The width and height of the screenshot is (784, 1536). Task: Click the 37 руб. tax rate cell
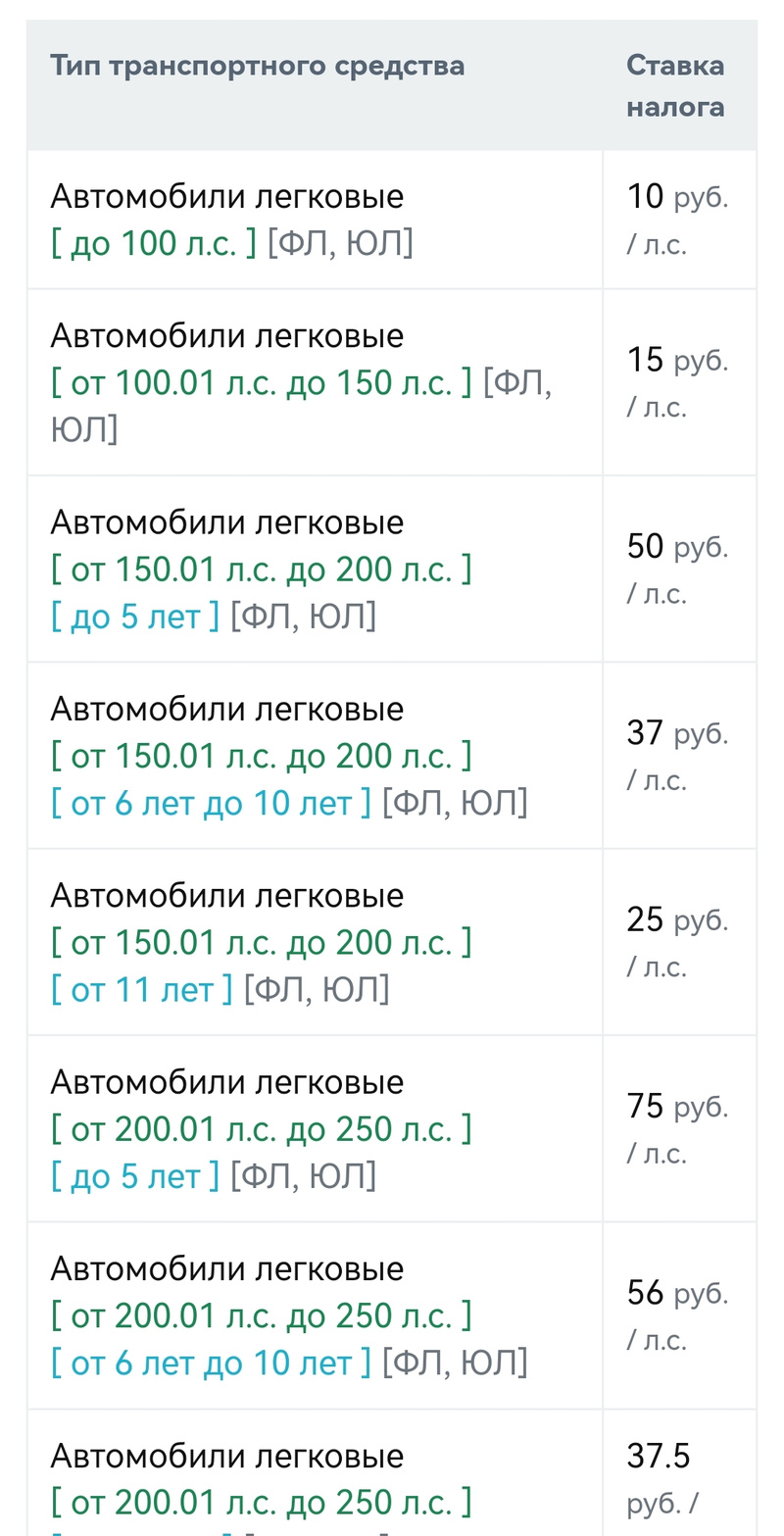[677, 755]
